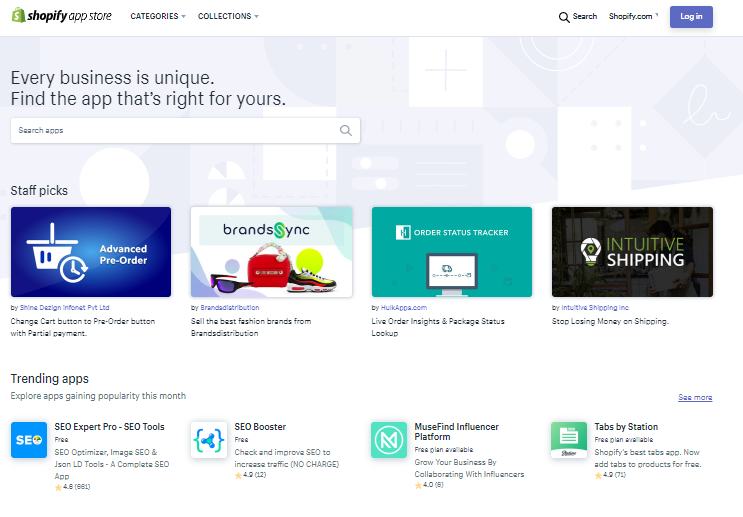Expand the Collections dropdown menu
Viewport: 743px width, 517px height.
[228, 16]
